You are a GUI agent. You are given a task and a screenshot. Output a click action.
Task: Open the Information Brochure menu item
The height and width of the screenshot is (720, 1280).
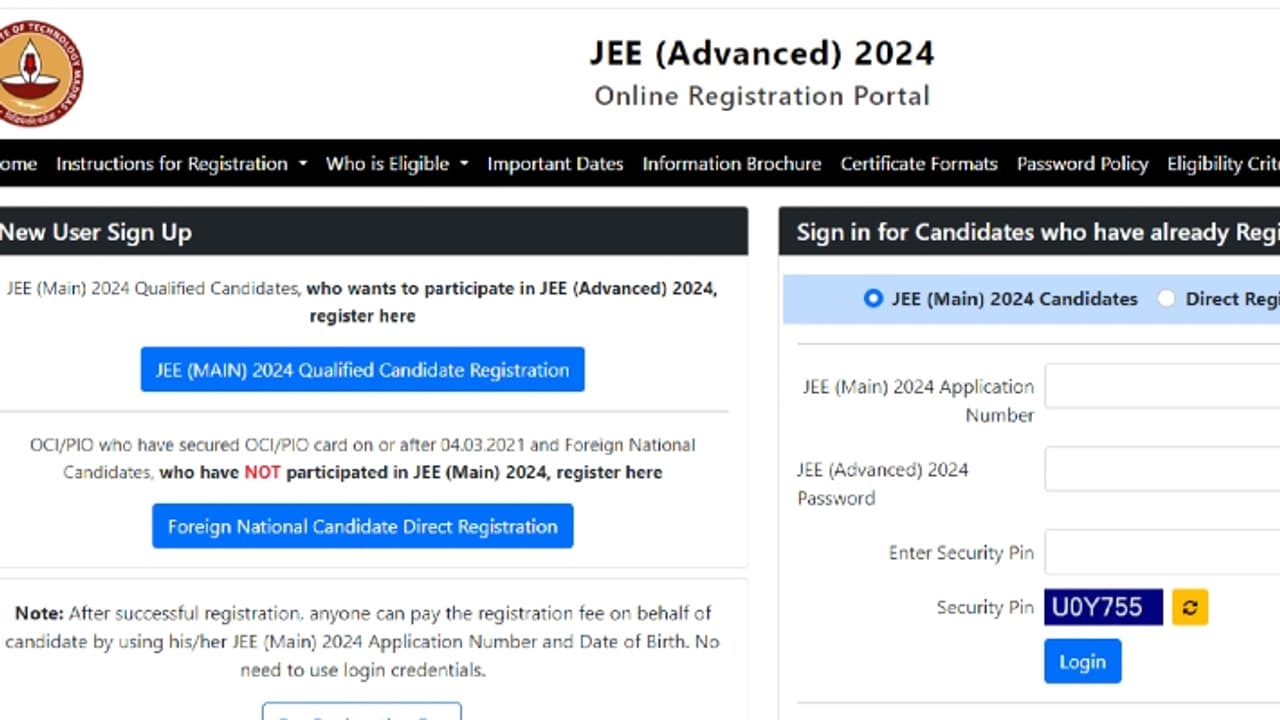tap(731, 164)
